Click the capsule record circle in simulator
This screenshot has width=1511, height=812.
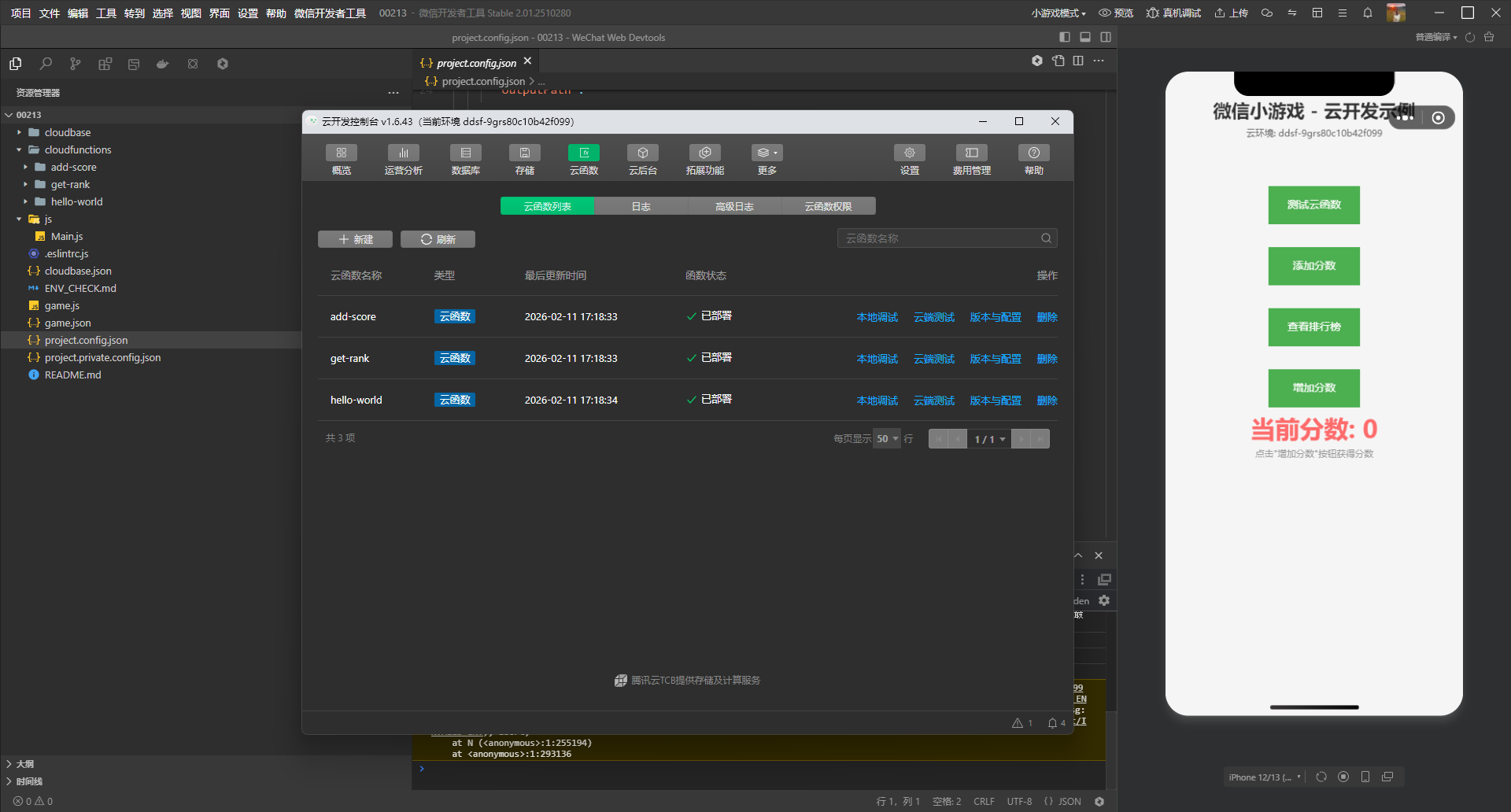coord(1439,118)
